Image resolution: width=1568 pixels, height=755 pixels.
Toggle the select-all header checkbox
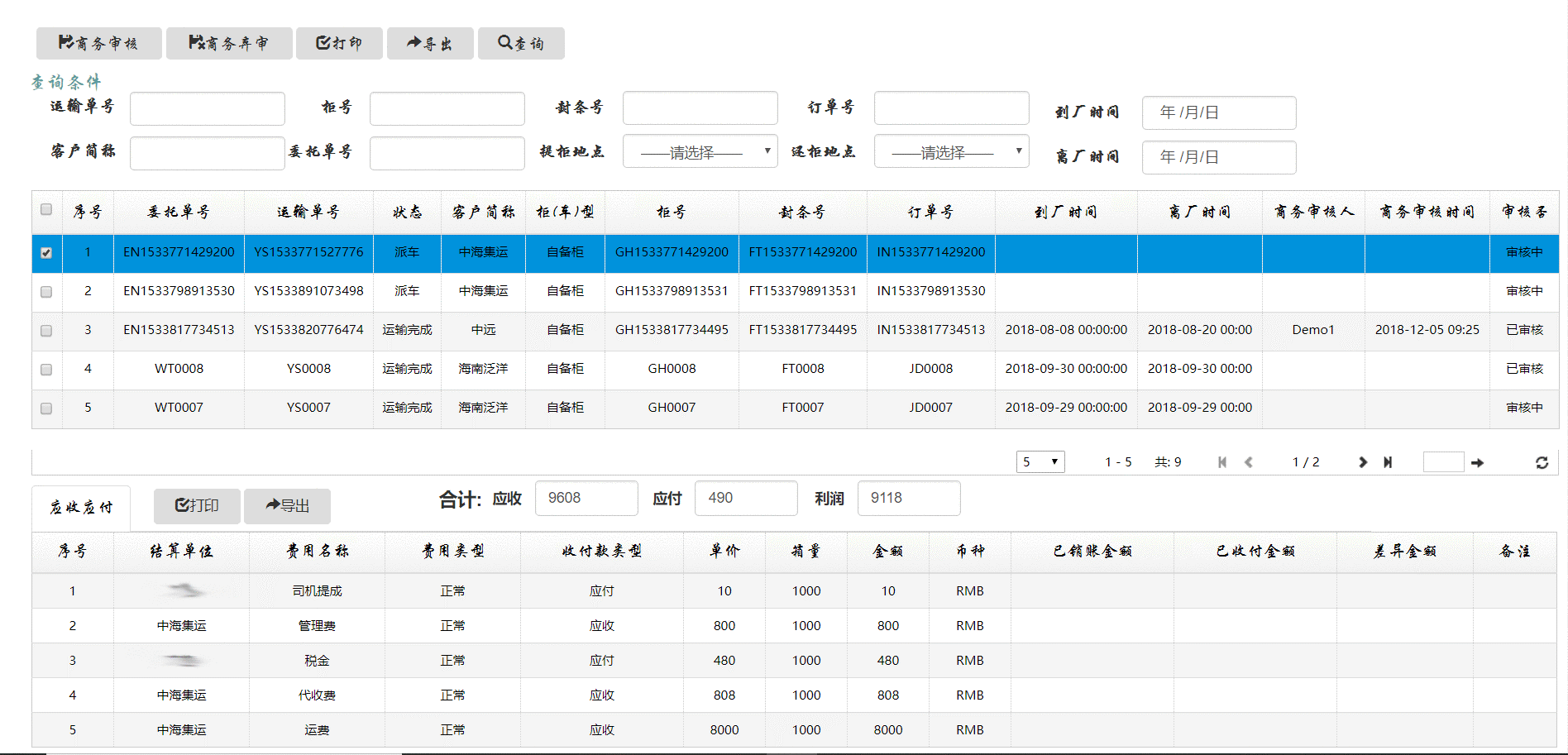point(46,209)
